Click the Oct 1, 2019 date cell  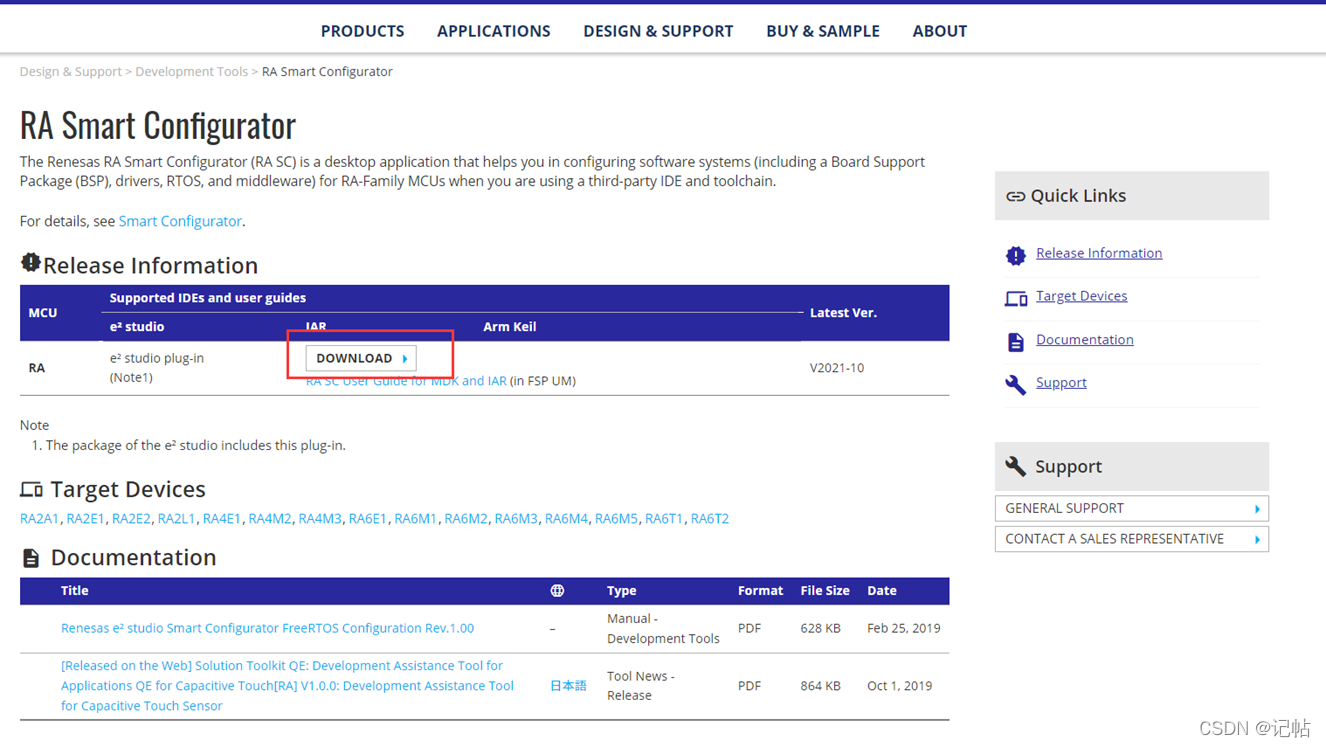click(900, 686)
